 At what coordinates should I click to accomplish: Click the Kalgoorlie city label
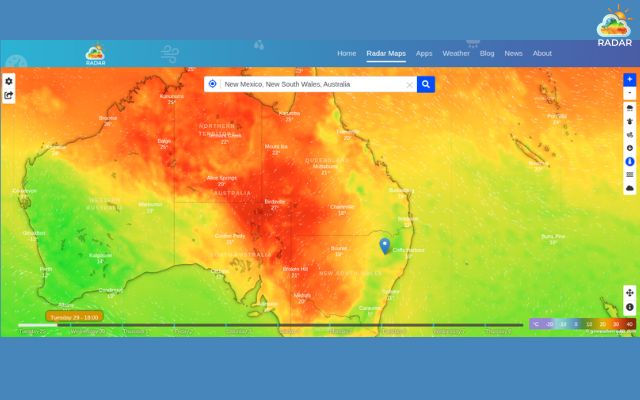pos(100,256)
